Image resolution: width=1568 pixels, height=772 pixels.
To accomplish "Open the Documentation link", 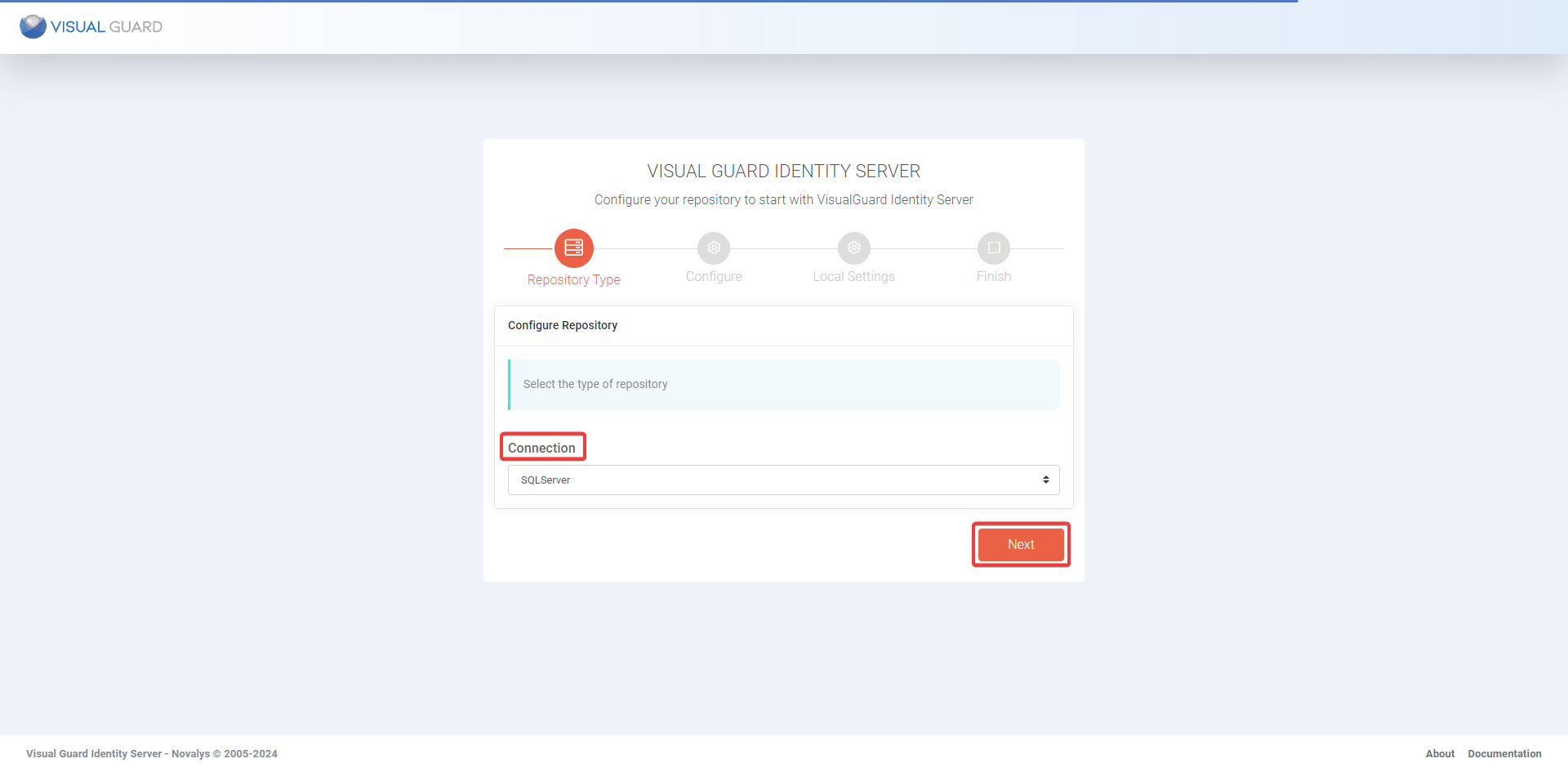I will pyautogui.click(x=1503, y=753).
